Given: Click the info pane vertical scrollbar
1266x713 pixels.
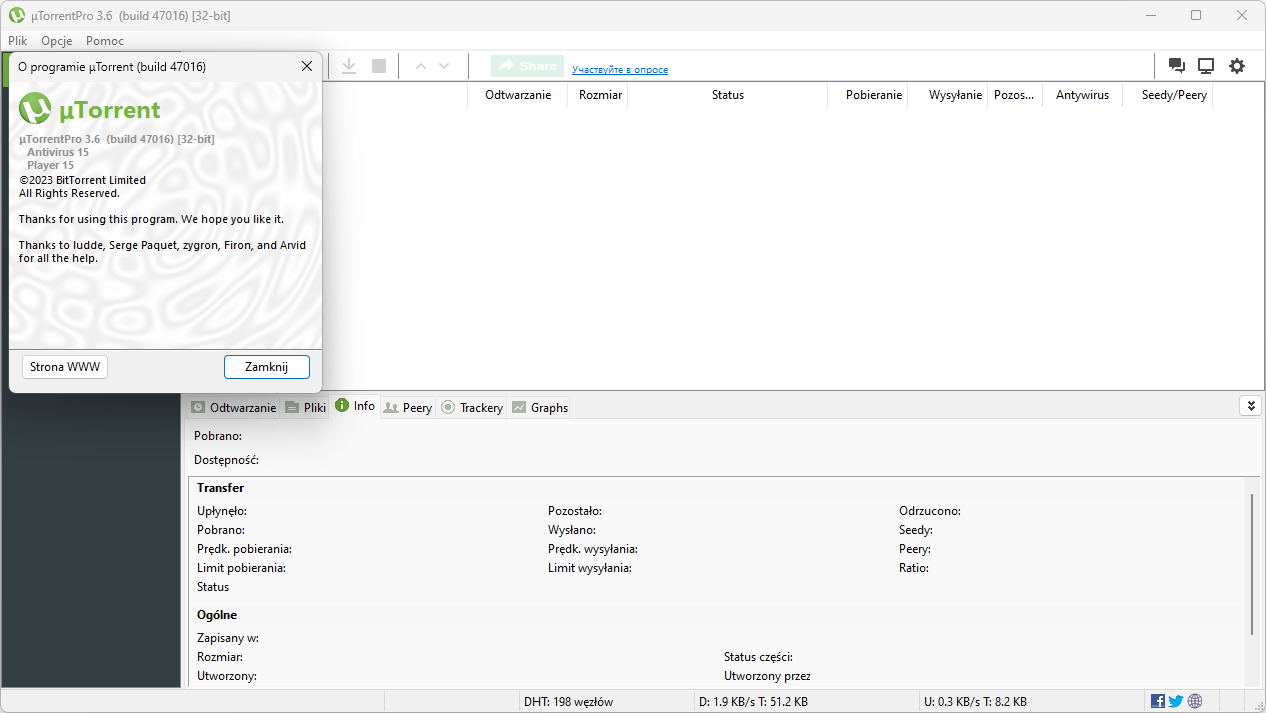Looking at the screenshot, I should (1251, 563).
